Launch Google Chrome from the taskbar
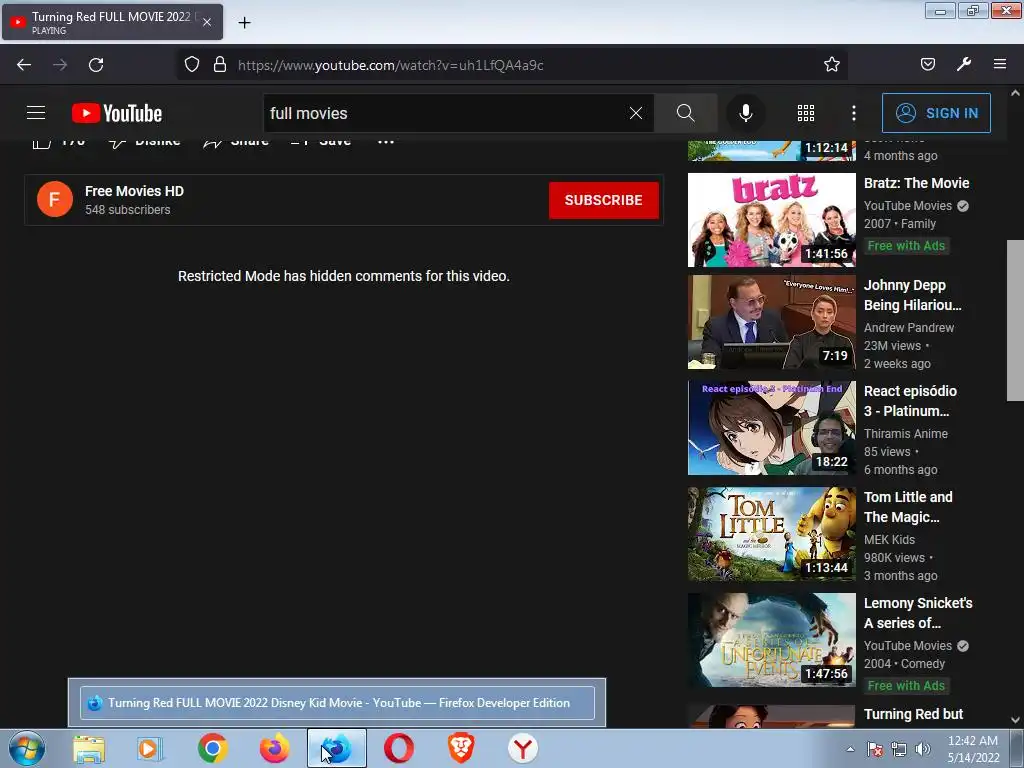 coord(213,749)
